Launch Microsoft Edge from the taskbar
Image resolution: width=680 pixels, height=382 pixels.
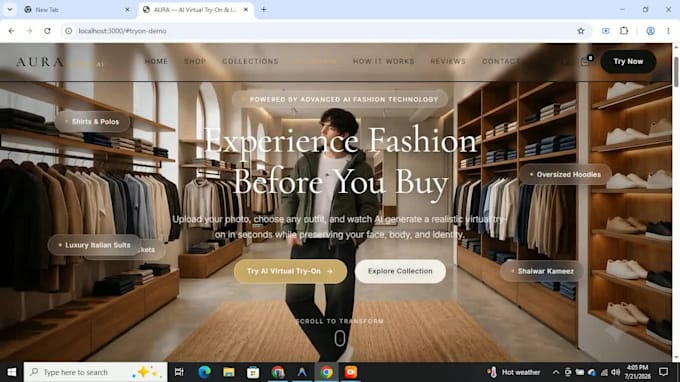[x=204, y=372]
